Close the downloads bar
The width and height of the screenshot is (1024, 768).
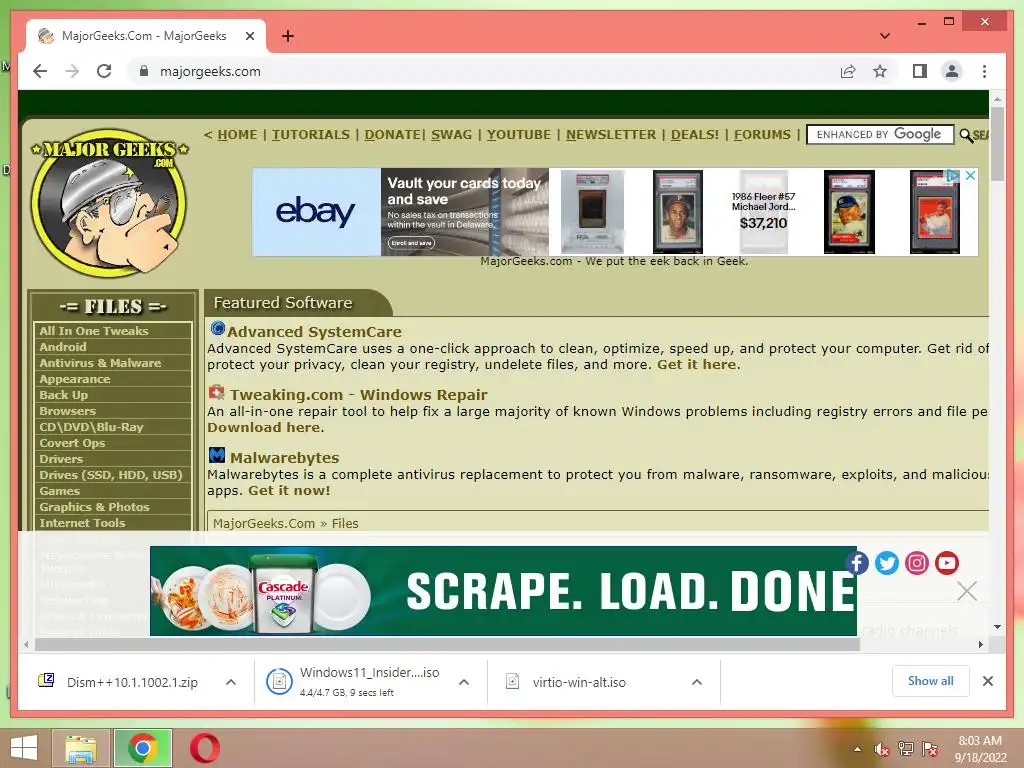[988, 681]
